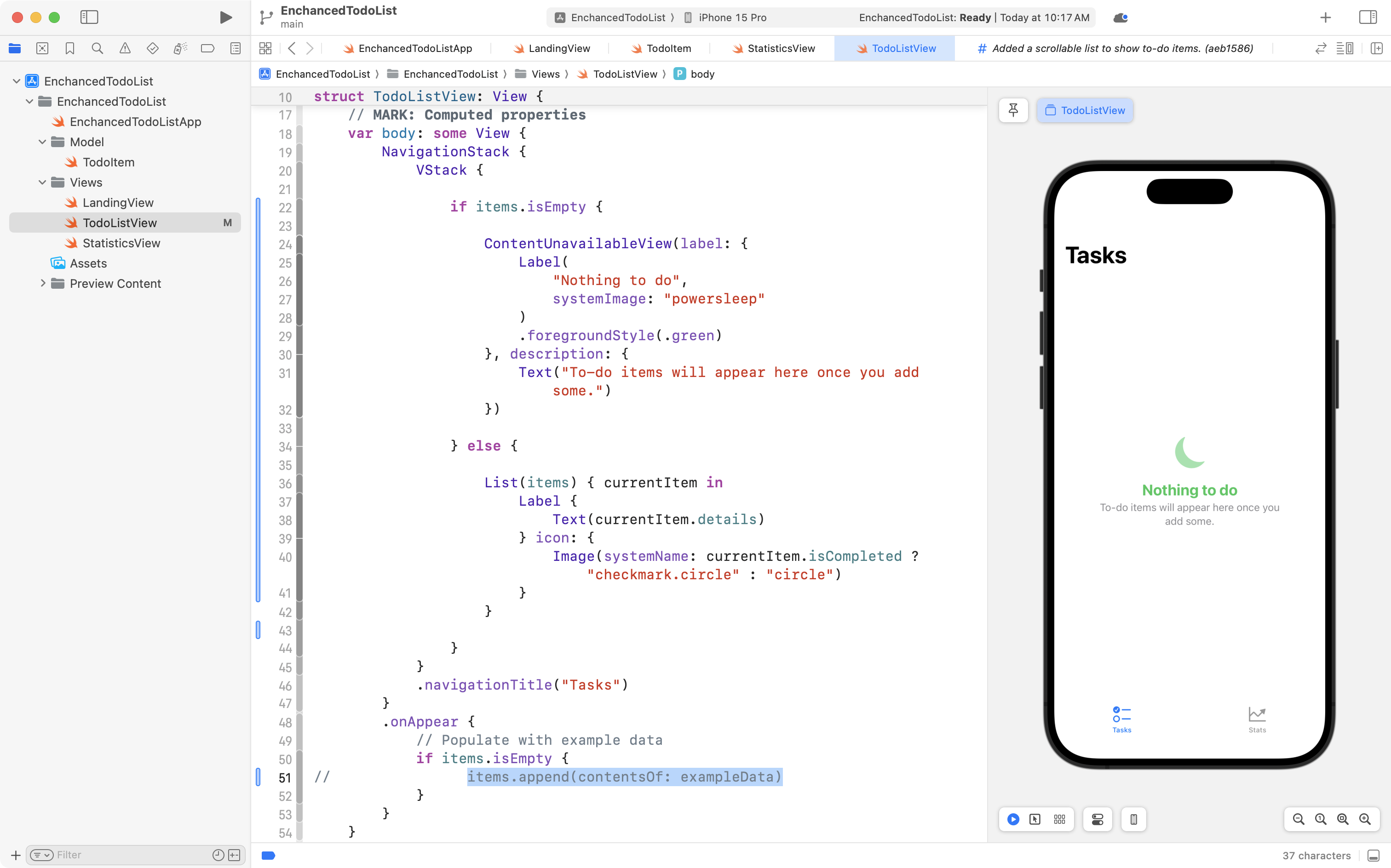Toggle the navigator sidebar visibility
Image resolution: width=1391 pixels, height=868 pixels.
[x=90, y=17]
